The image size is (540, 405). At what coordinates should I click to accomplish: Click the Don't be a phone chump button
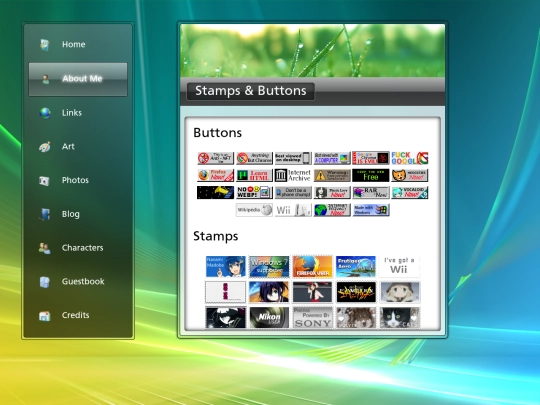coord(293,193)
